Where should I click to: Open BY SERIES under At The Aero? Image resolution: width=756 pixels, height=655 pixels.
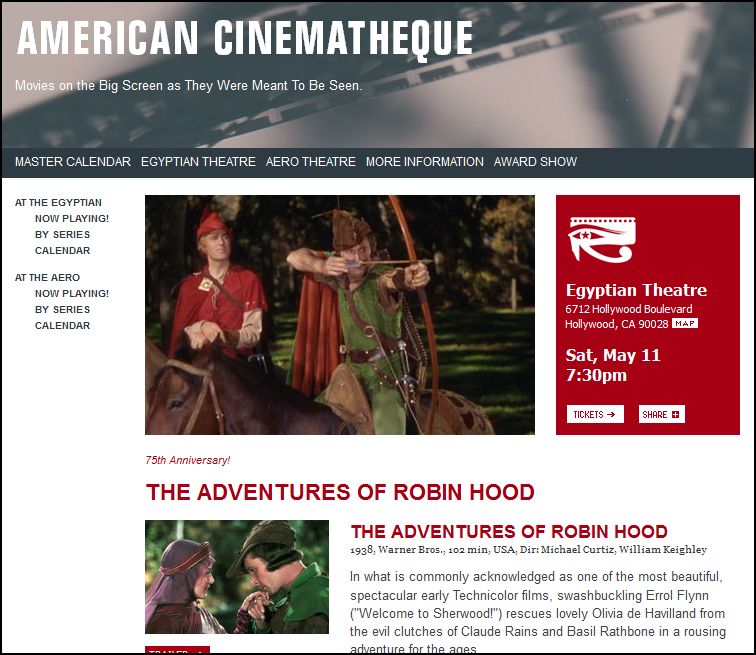(62, 309)
